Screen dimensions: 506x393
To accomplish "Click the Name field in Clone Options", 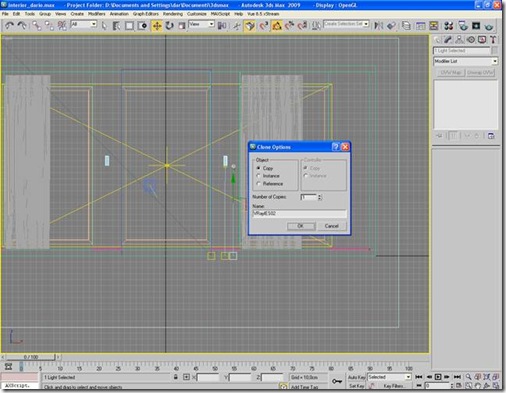I will coord(299,213).
